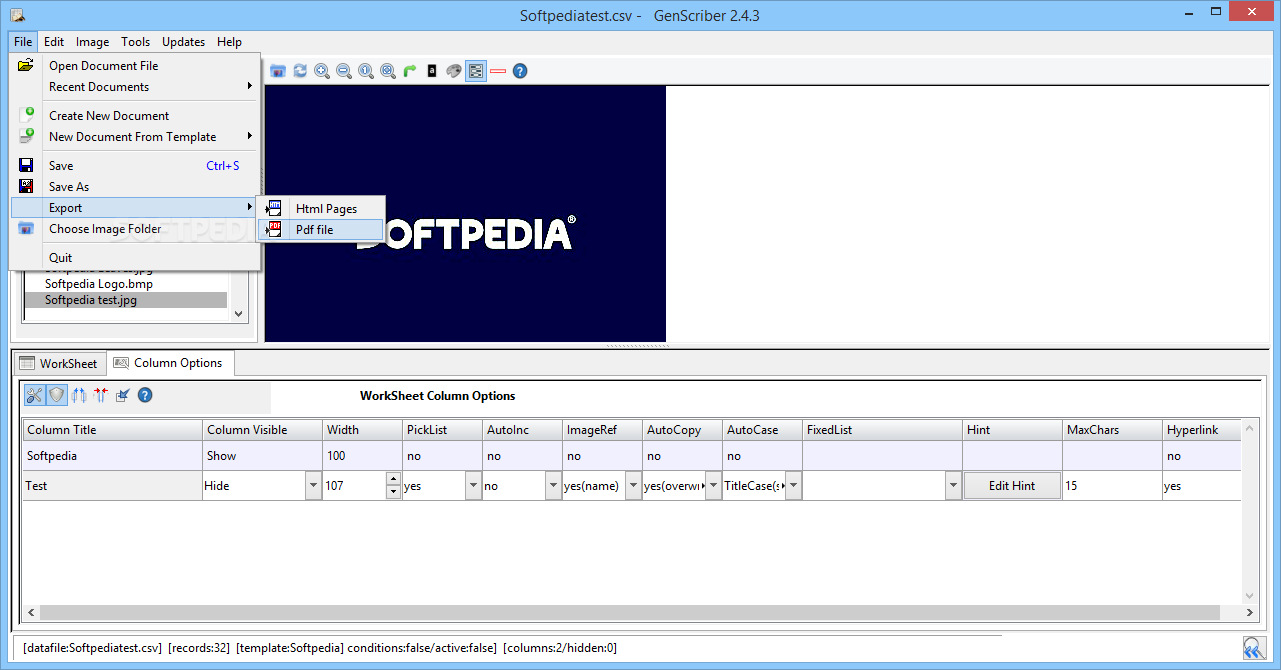Toggle the highlighted layout panel toolbar icon

pyautogui.click(x=476, y=71)
